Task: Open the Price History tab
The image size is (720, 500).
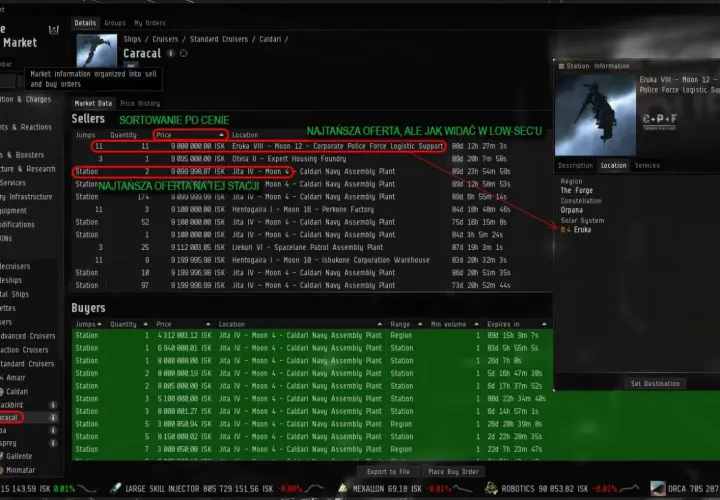Action: tap(140, 103)
